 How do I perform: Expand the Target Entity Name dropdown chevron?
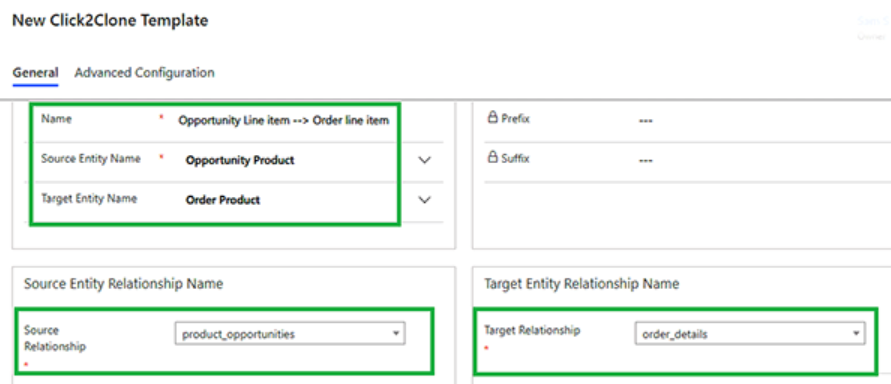point(424,200)
